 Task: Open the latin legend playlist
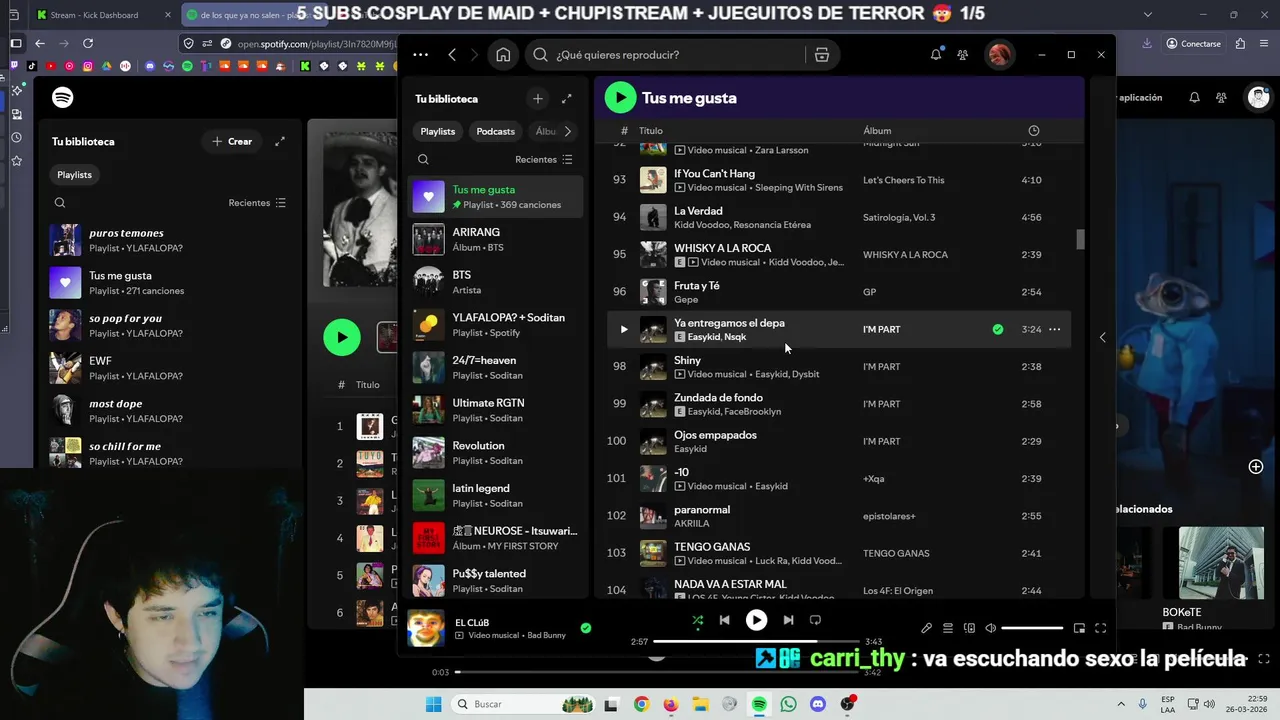coord(496,495)
